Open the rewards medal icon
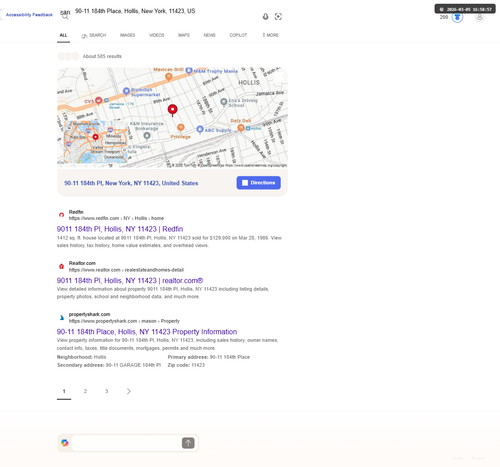 tap(457, 17)
